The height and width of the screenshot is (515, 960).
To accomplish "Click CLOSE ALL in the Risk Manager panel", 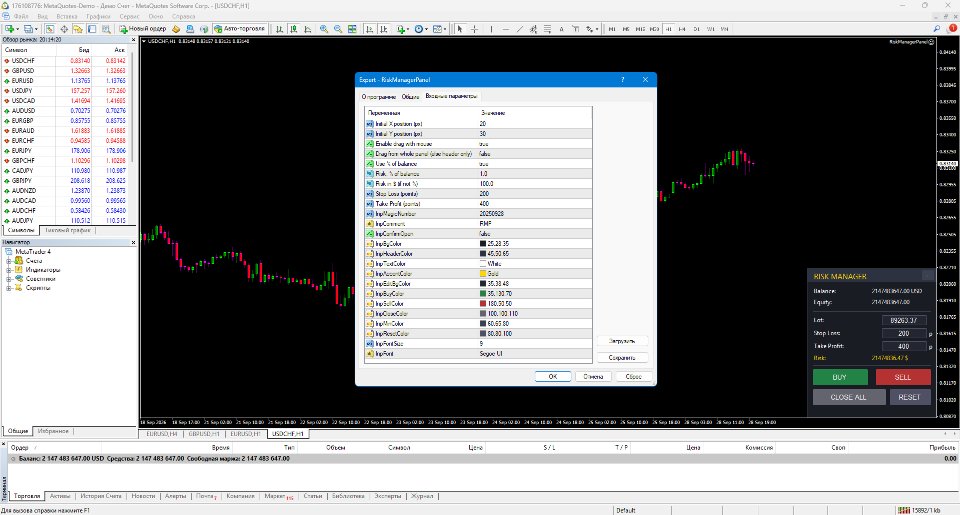I will tap(849, 397).
